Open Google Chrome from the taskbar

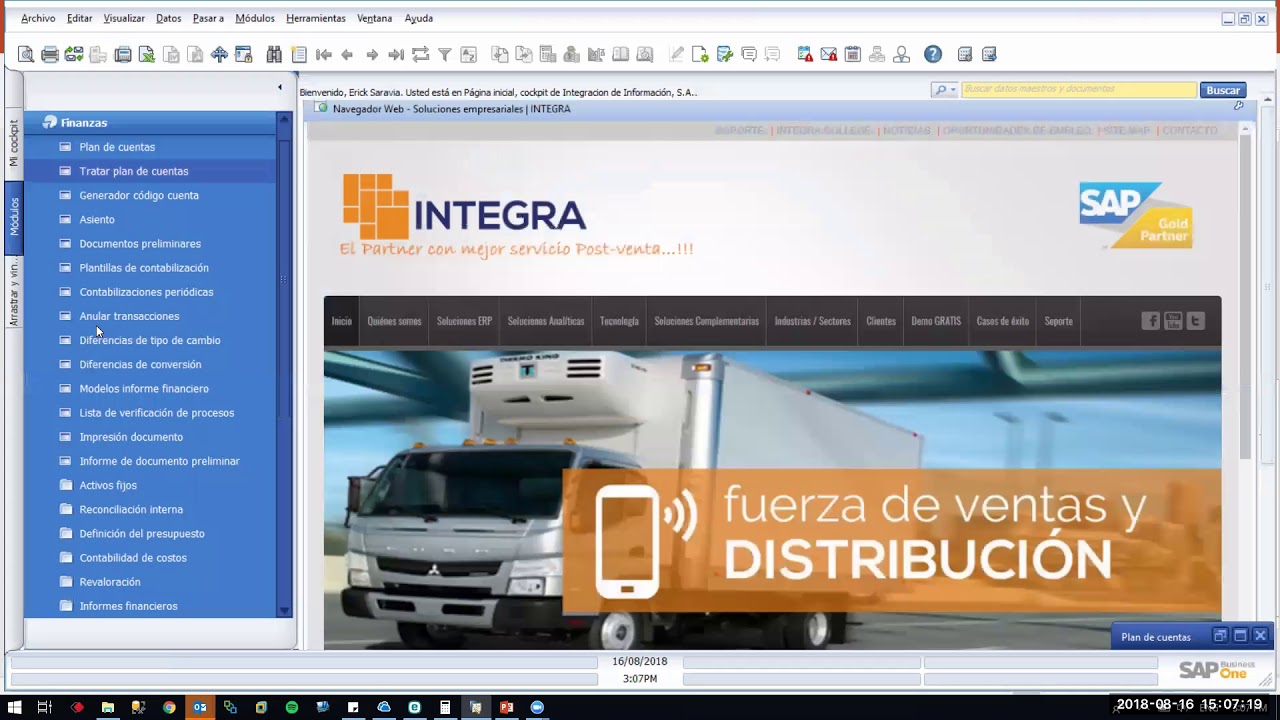pos(169,707)
